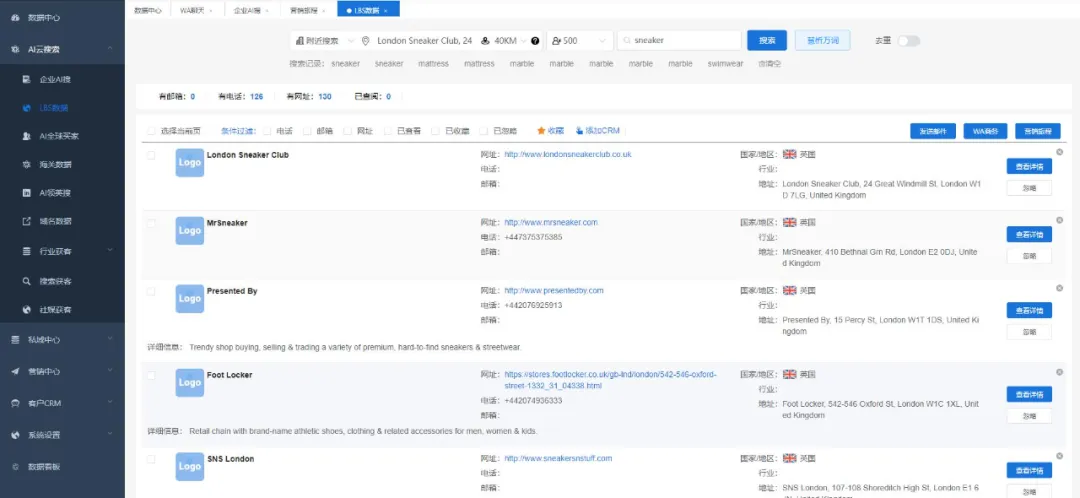Click the 域名数据 external-link icon
1080x498 pixels.
26,221
